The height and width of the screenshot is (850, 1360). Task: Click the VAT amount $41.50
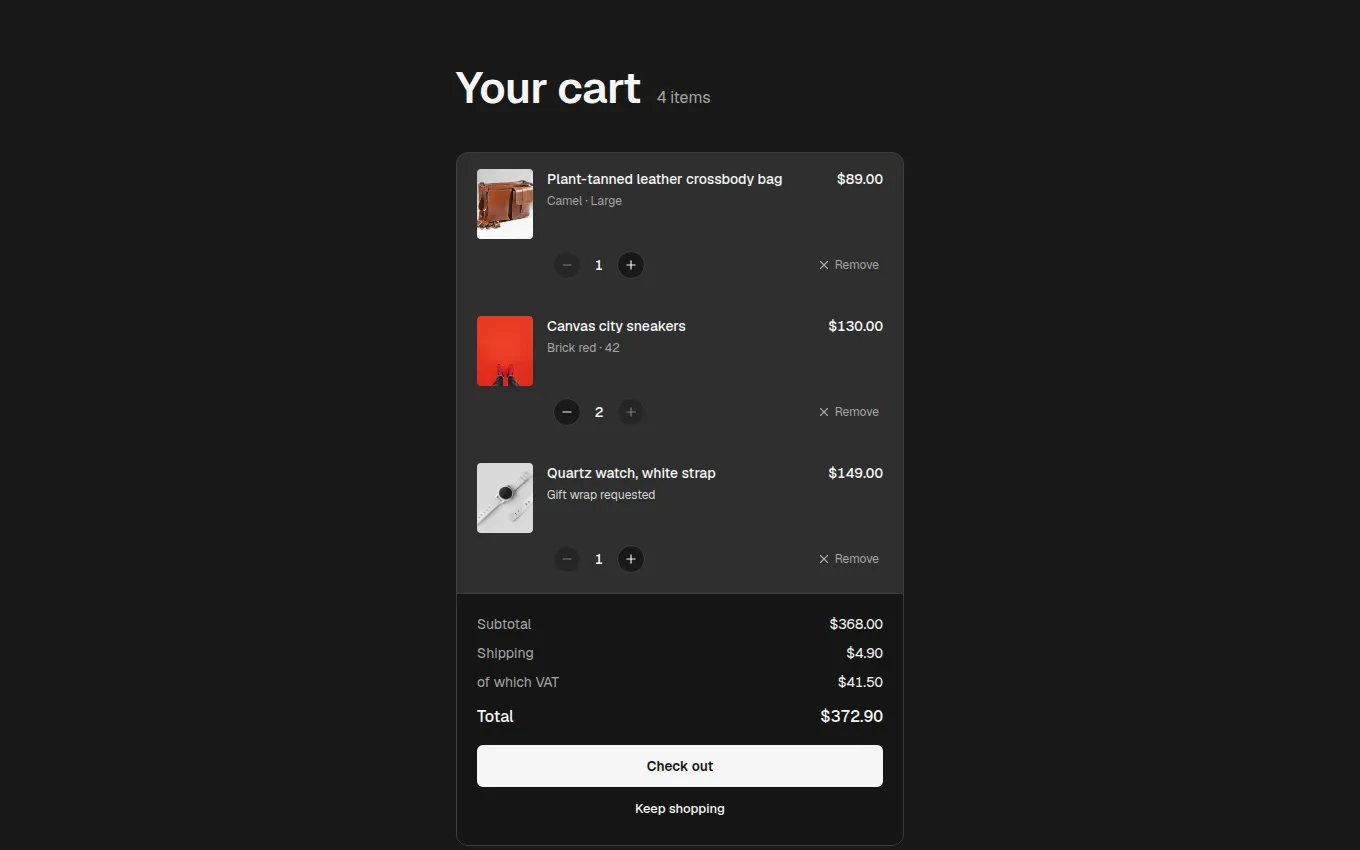[x=860, y=682]
